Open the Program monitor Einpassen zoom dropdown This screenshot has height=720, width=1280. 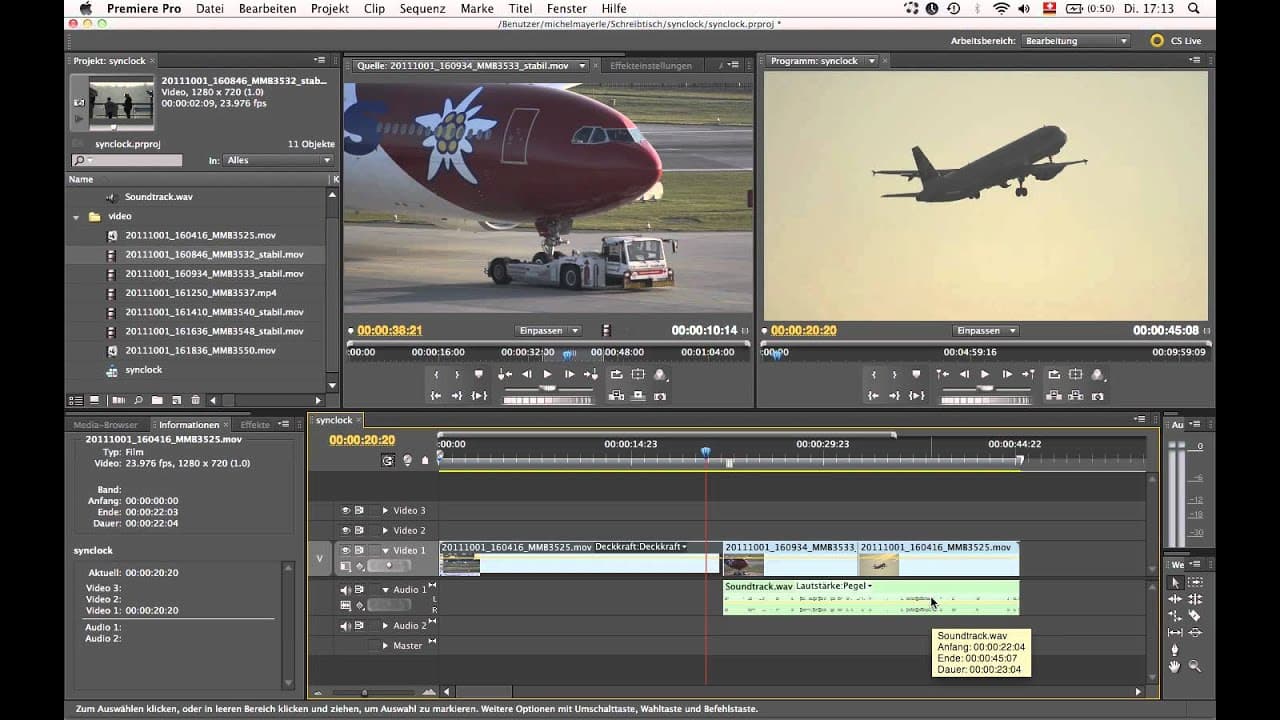click(x=986, y=330)
